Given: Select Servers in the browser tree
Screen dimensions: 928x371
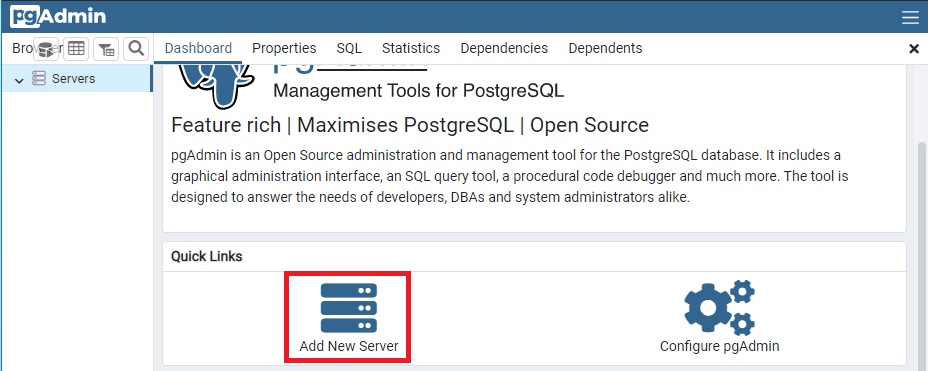Looking at the screenshot, I should click(x=73, y=79).
